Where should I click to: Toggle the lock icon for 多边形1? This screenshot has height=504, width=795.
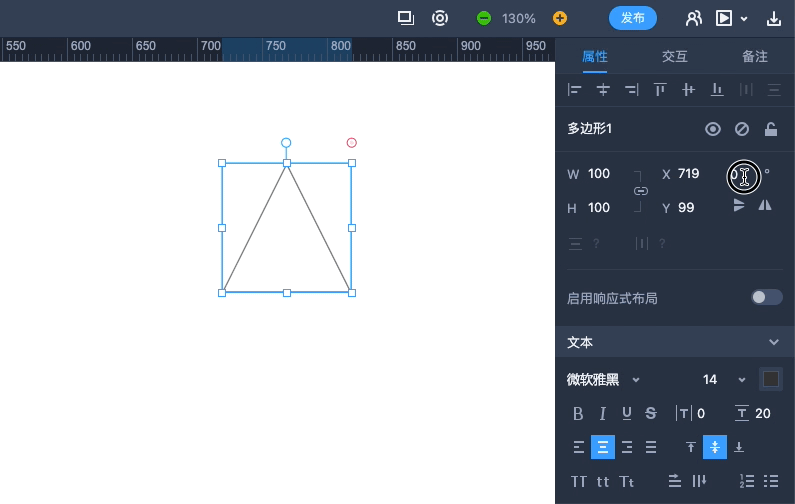click(771, 129)
